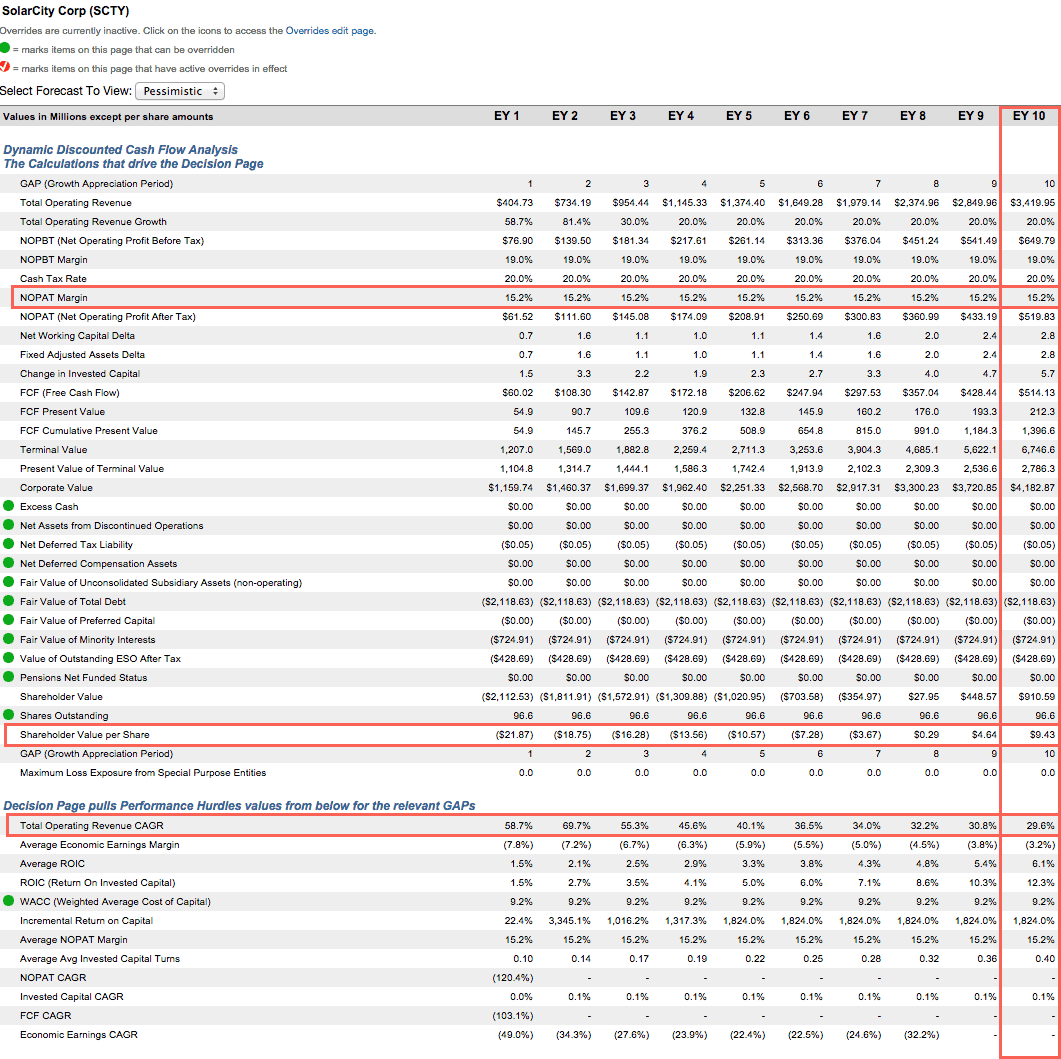Click the green override icon beside Excess Cash
This screenshot has width=1061, height=1059.
tap(8, 505)
